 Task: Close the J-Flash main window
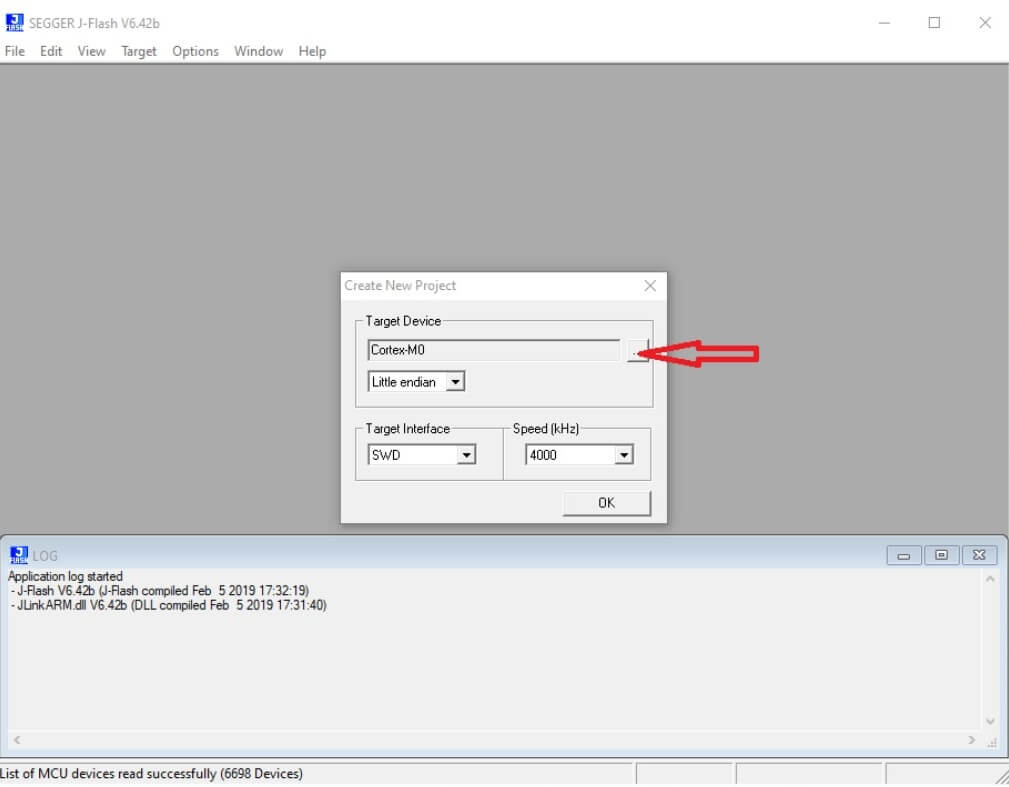pyautogui.click(x=985, y=23)
